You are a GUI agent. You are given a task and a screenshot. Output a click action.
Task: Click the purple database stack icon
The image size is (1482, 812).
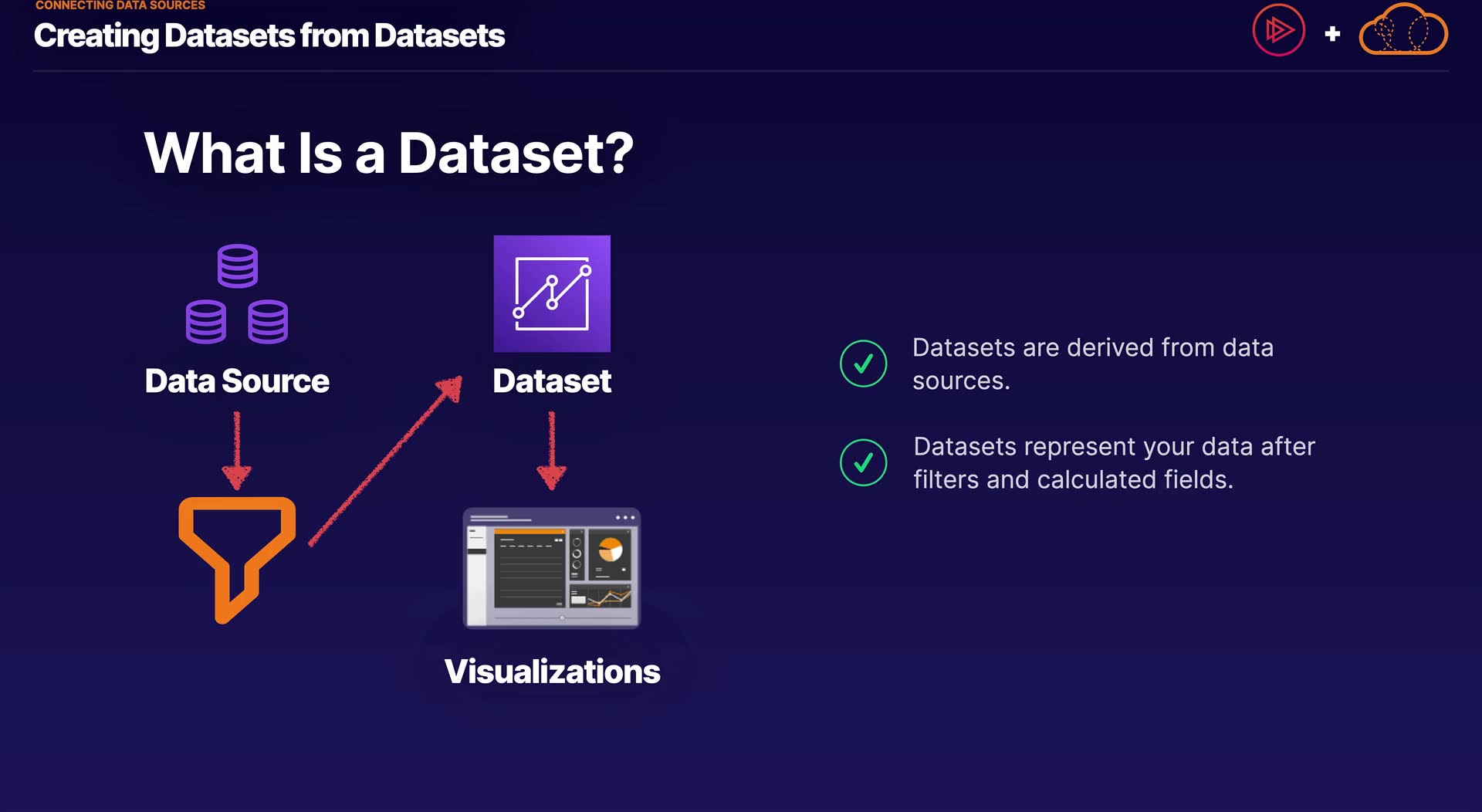(237, 294)
